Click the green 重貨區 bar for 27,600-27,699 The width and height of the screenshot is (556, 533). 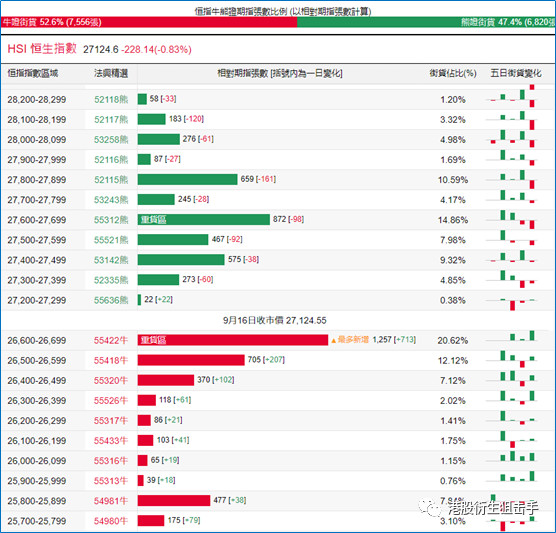(204, 220)
